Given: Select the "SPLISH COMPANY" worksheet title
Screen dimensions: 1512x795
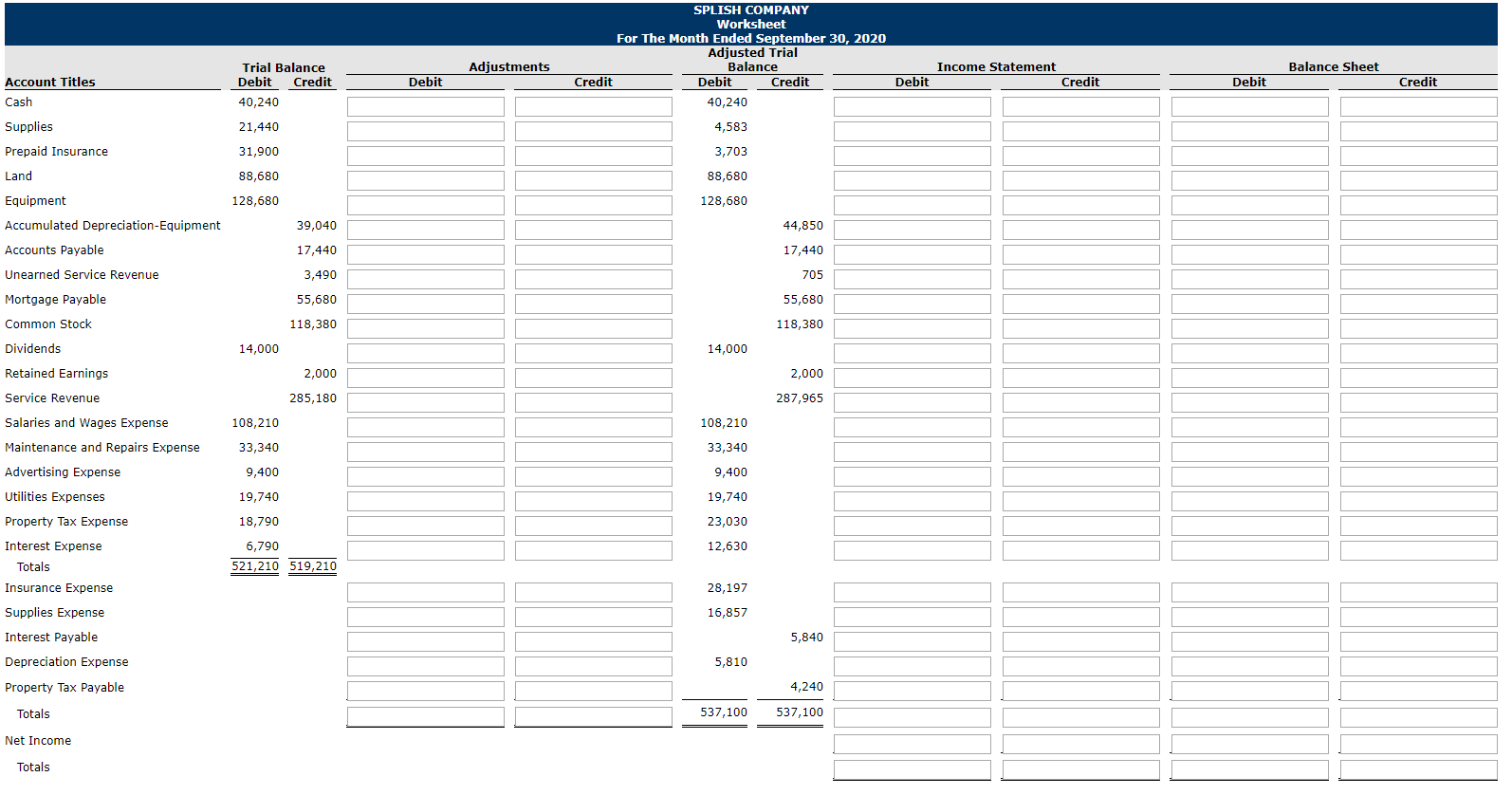Looking at the screenshot, I should [x=751, y=10].
